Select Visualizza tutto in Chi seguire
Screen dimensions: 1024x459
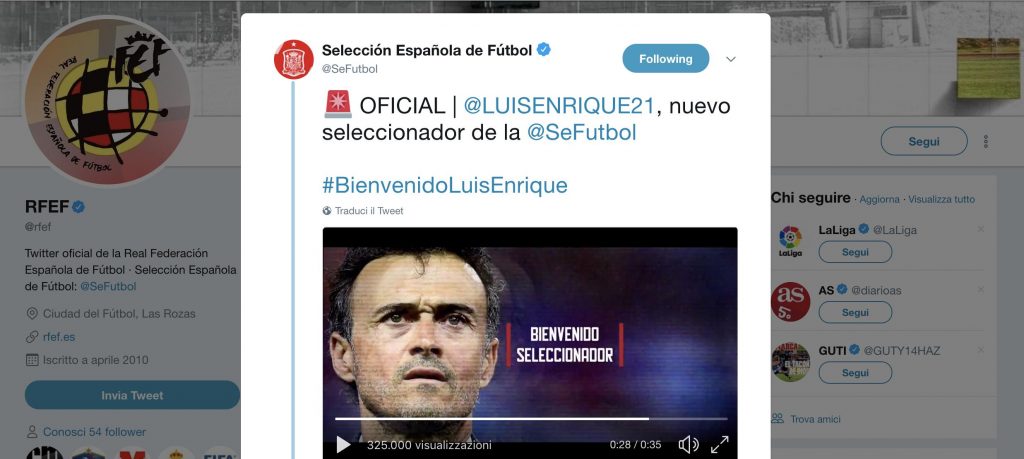tap(941, 199)
